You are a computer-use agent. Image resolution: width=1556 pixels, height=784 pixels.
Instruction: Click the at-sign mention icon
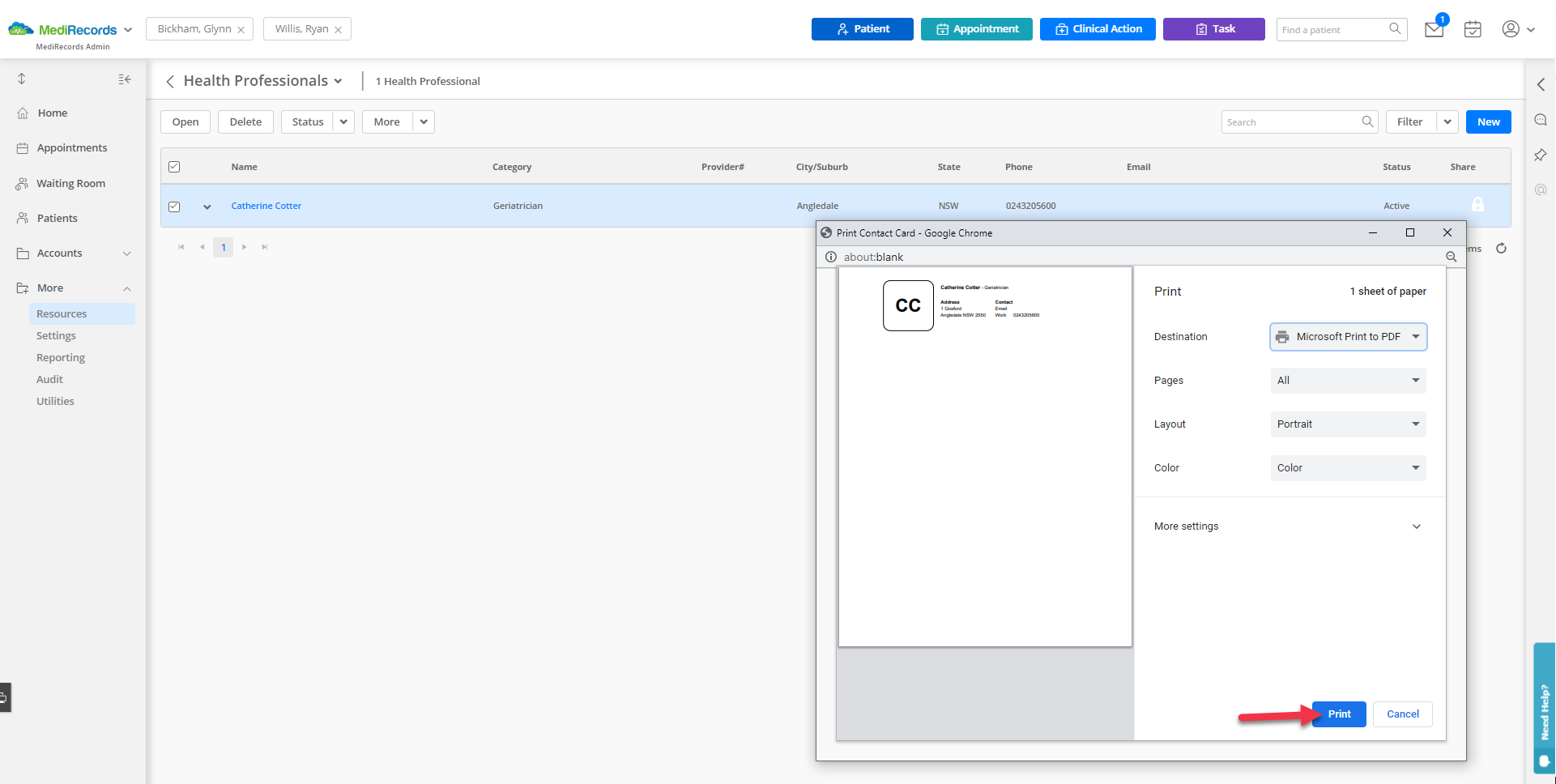coord(1541,190)
